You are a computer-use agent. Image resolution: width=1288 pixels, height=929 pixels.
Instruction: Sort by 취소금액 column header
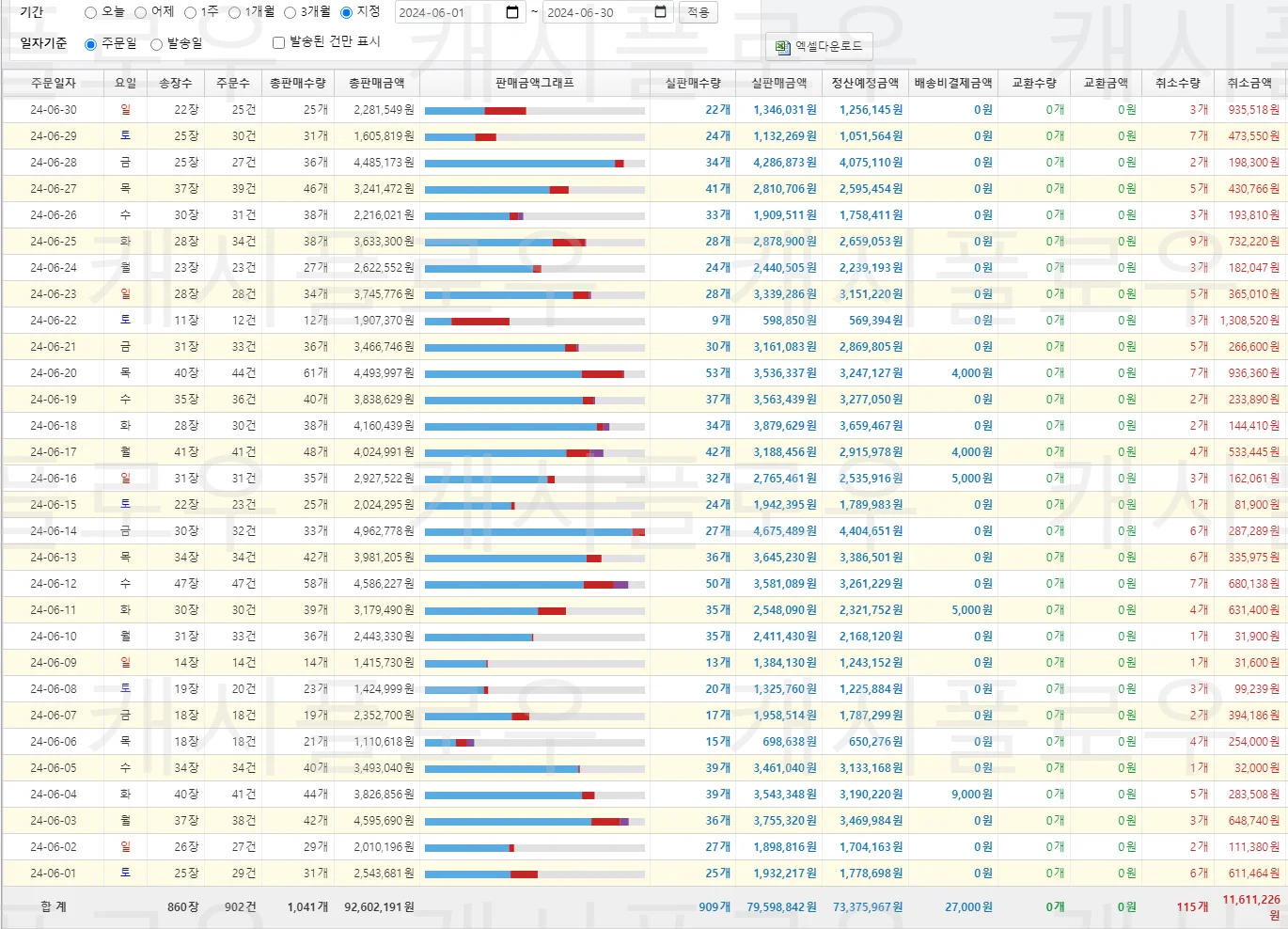pos(1249,83)
